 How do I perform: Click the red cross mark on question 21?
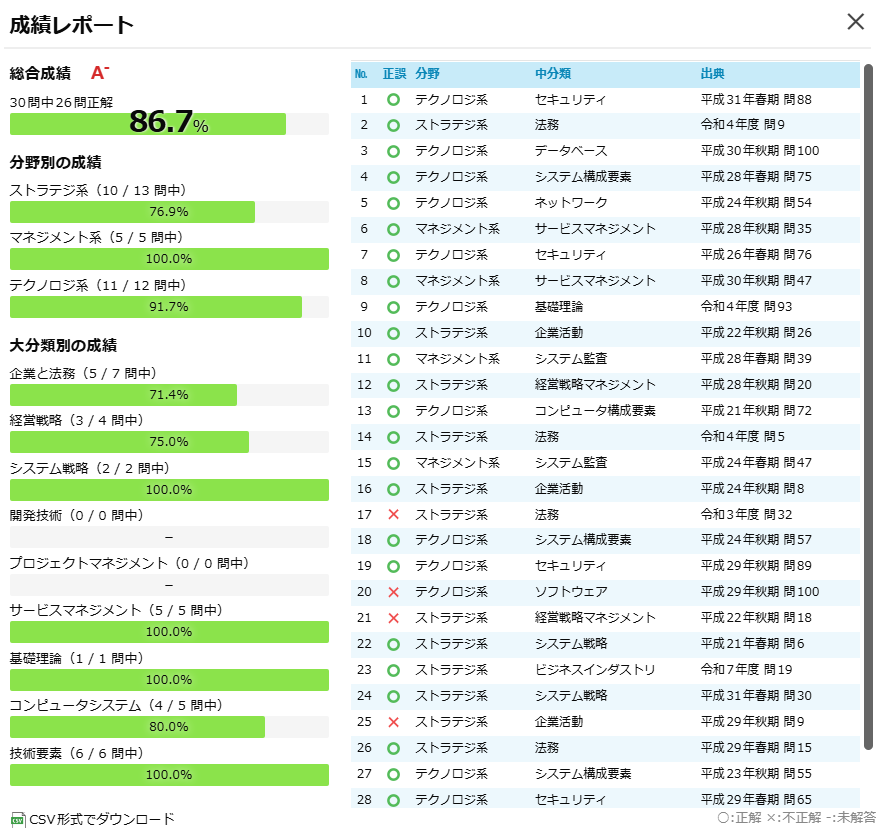coord(395,618)
